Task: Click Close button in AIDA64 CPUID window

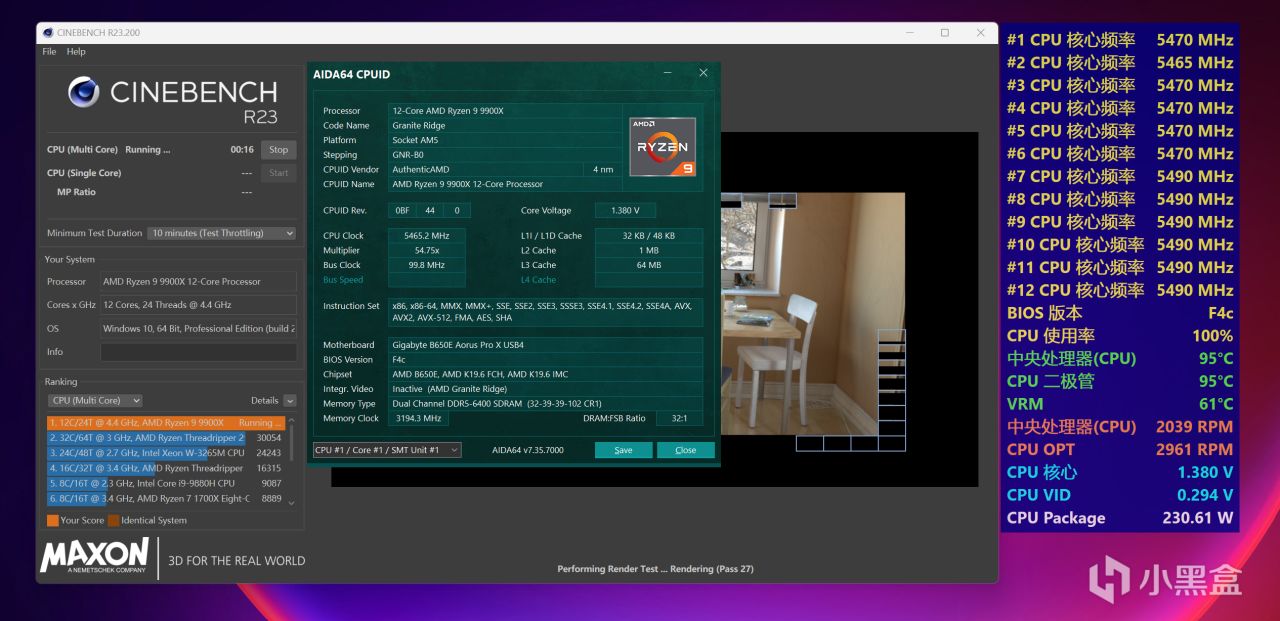Action: pos(685,450)
